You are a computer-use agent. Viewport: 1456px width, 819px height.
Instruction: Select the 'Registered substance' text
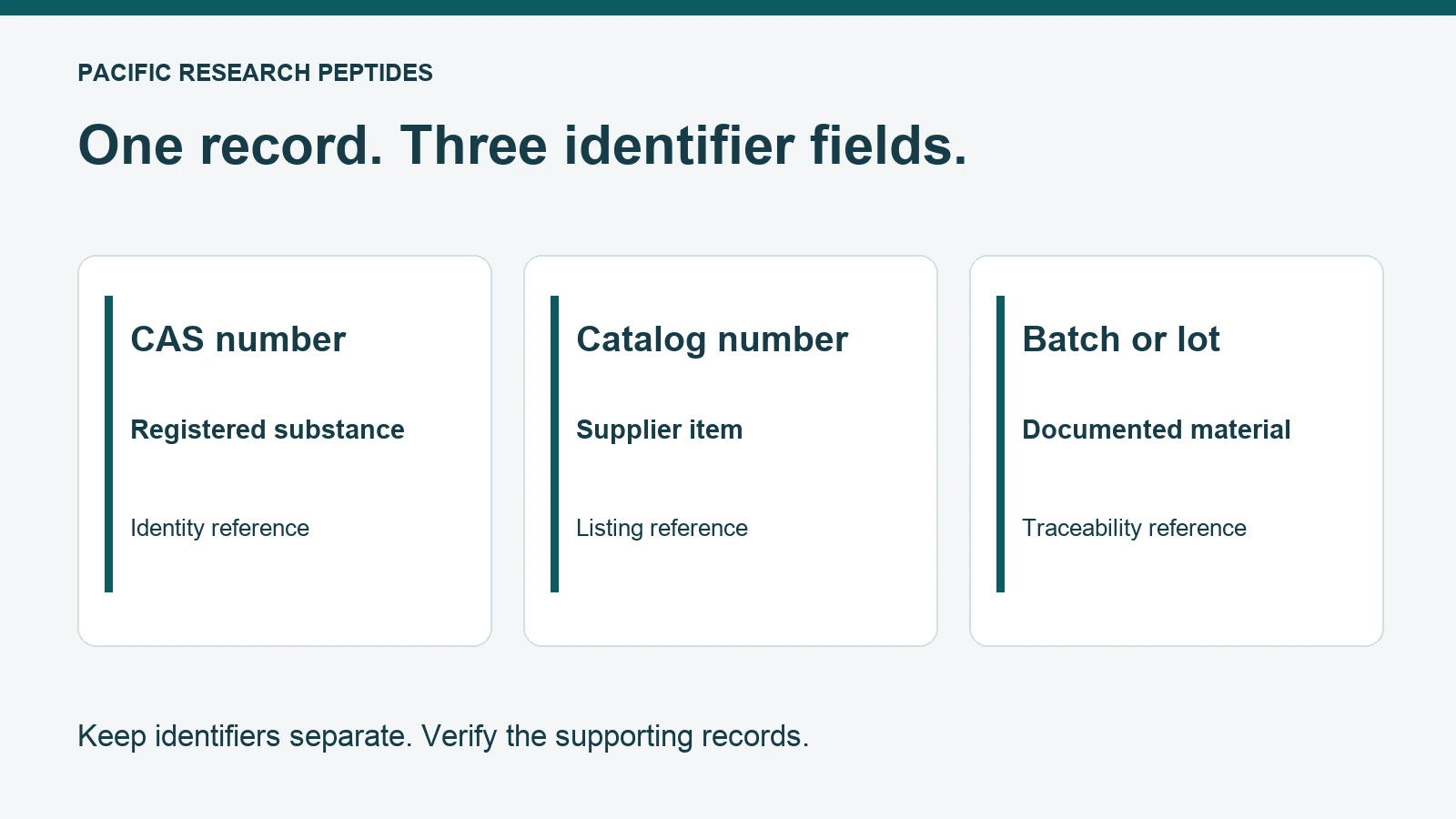(268, 430)
